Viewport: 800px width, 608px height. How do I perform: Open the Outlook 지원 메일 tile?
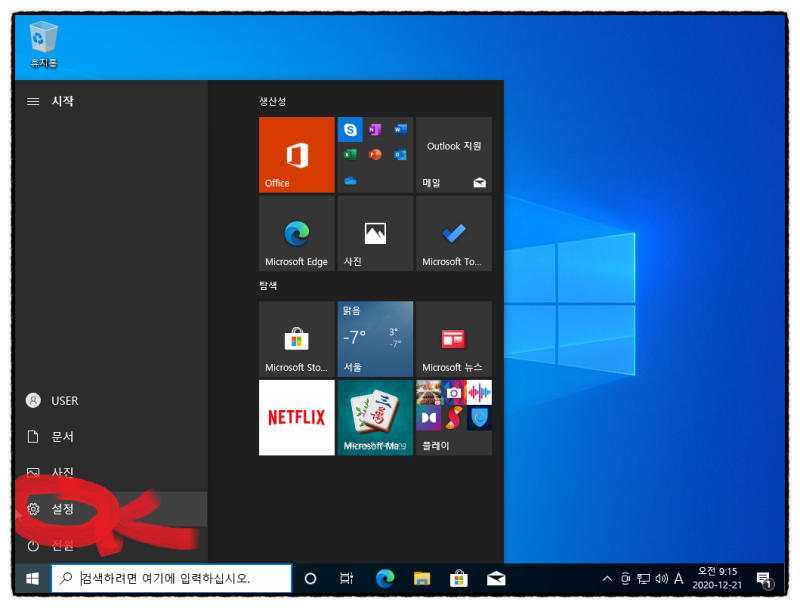pyautogui.click(x=454, y=155)
